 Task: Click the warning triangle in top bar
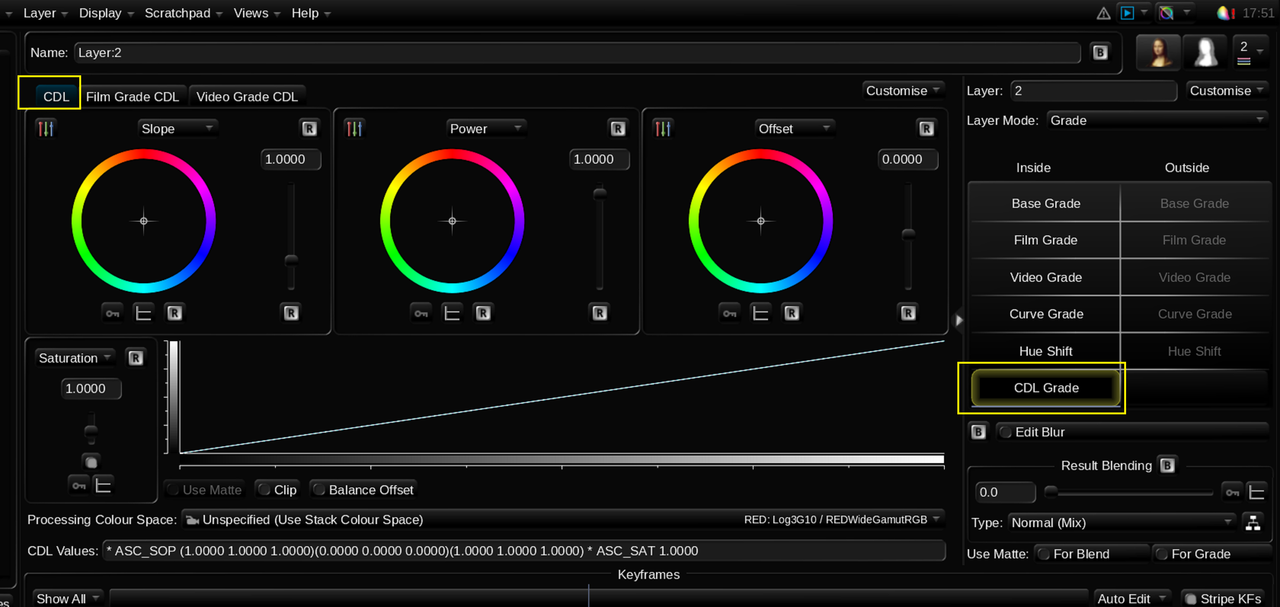coord(1104,13)
